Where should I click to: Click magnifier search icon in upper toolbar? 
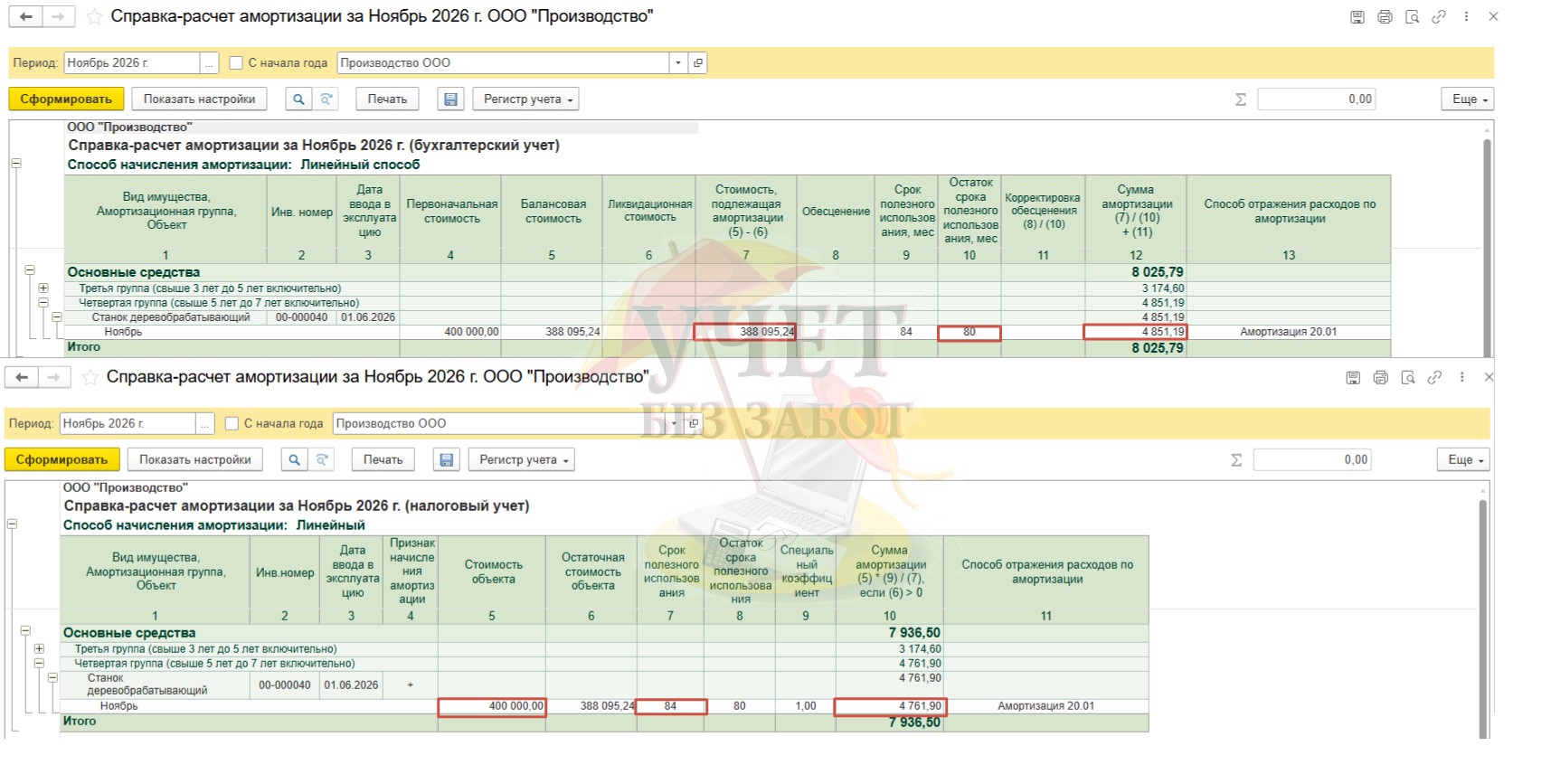tap(298, 99)
